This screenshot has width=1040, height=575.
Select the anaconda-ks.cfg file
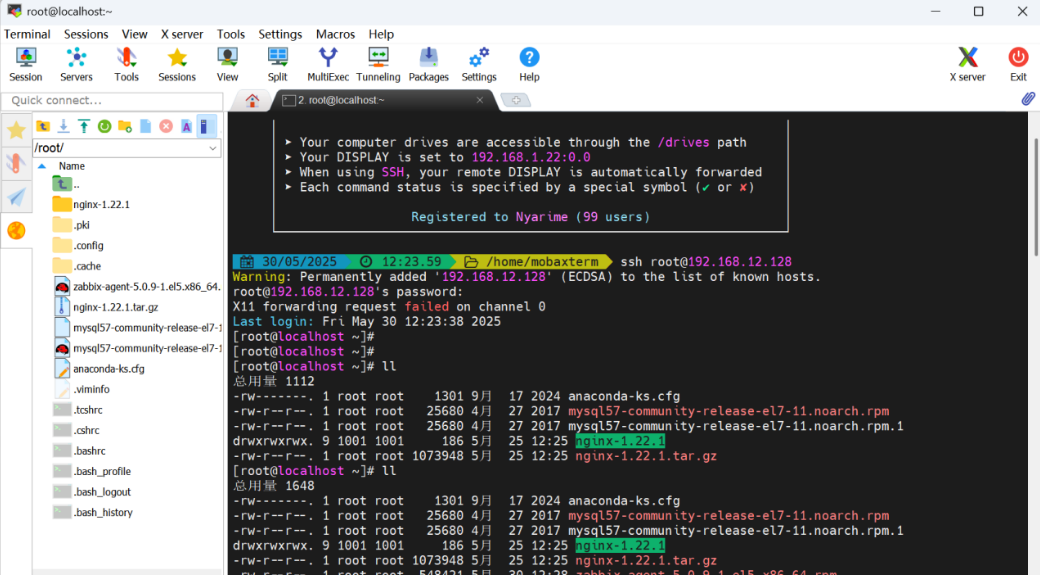coord(99,369)
